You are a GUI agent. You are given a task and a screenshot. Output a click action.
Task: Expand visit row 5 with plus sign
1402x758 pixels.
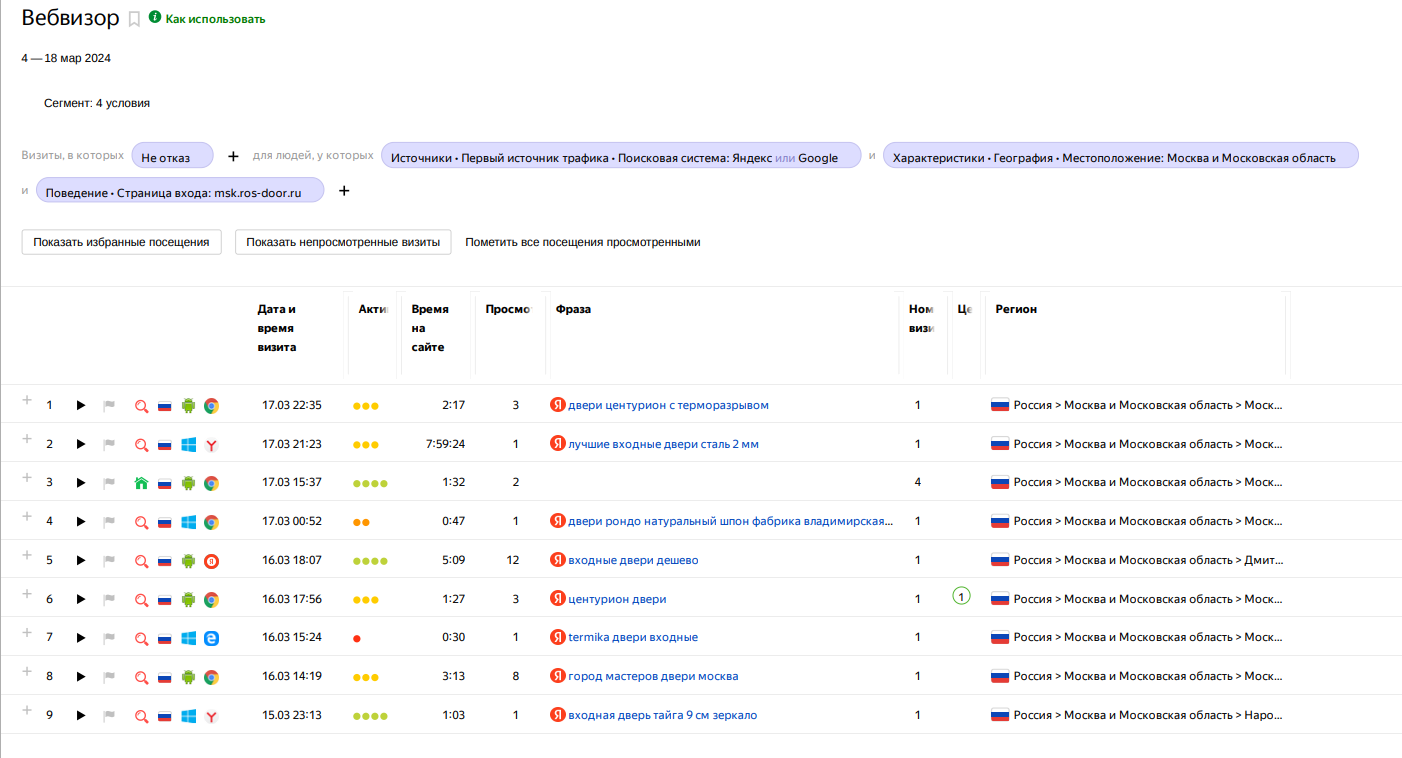pos(27,555)
